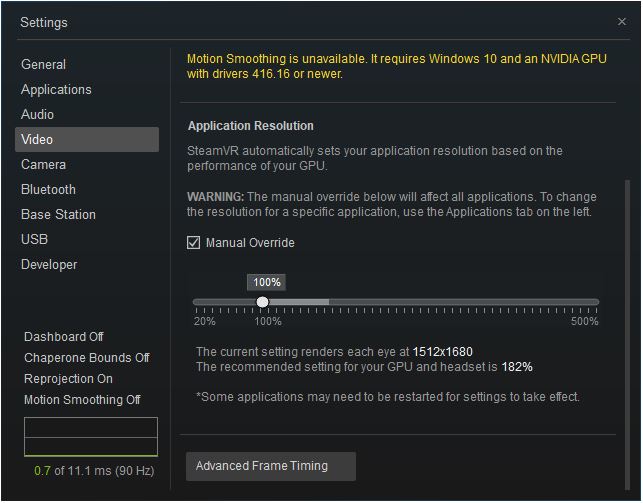This screenshot has width=643, height=503.
Task: Click the frame timing graph
Action: point(91,437)
